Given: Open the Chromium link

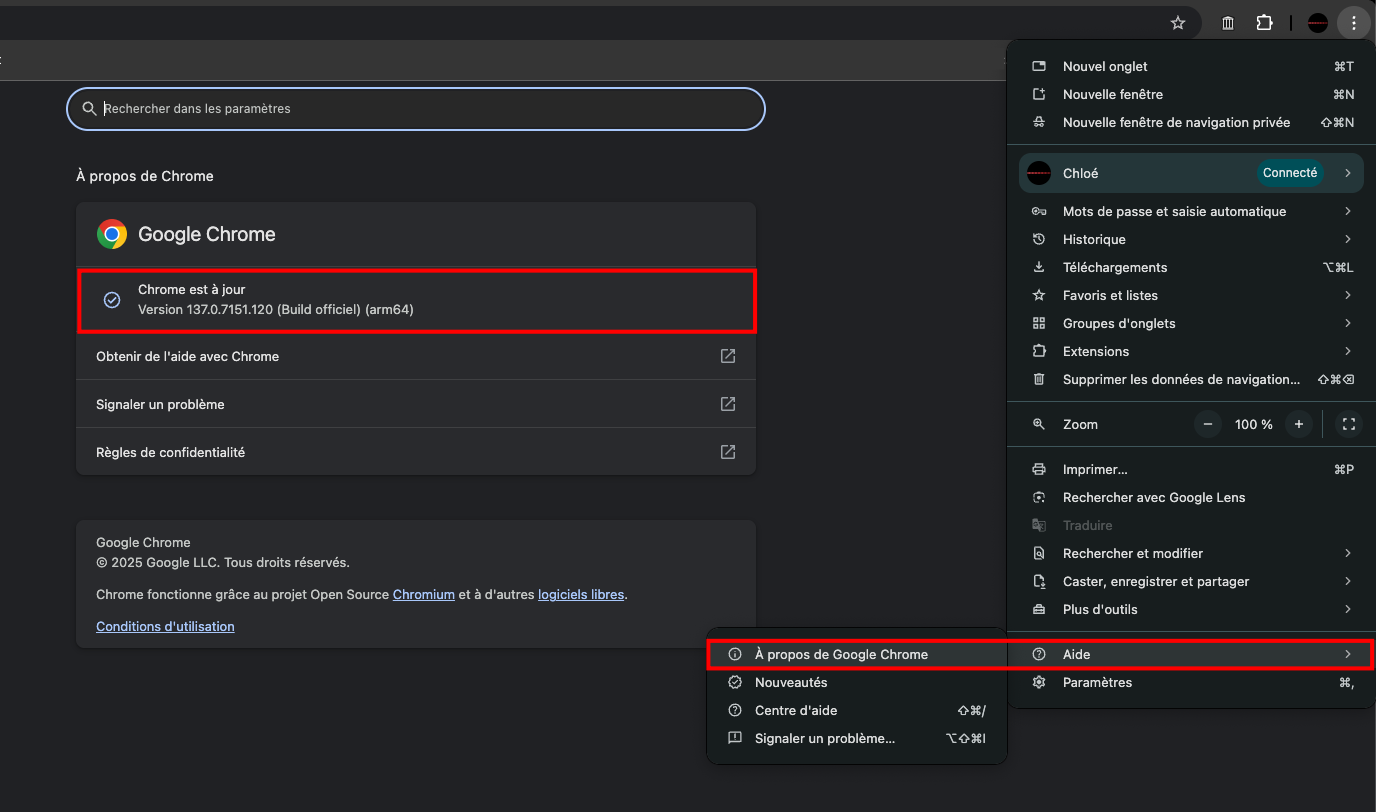Looking at the screenshot, I should click(423, 594).
